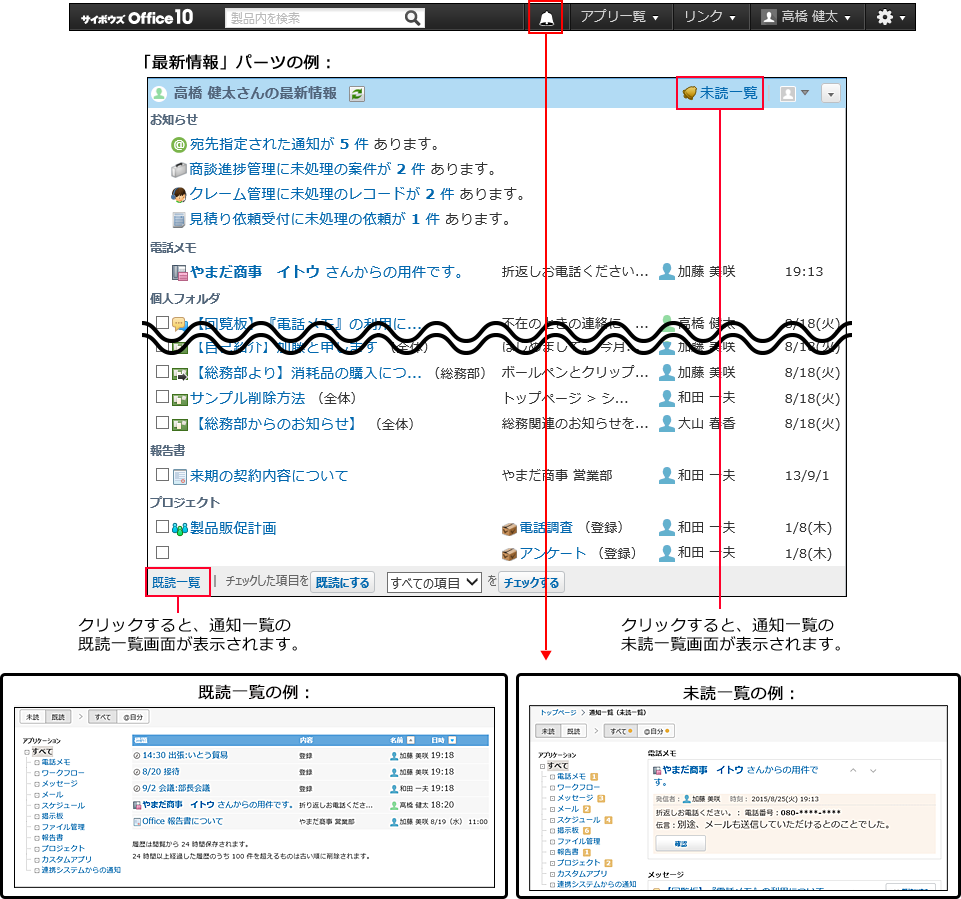Click the @ mention notification icon

pyautogui.click(x=178, y=145)
